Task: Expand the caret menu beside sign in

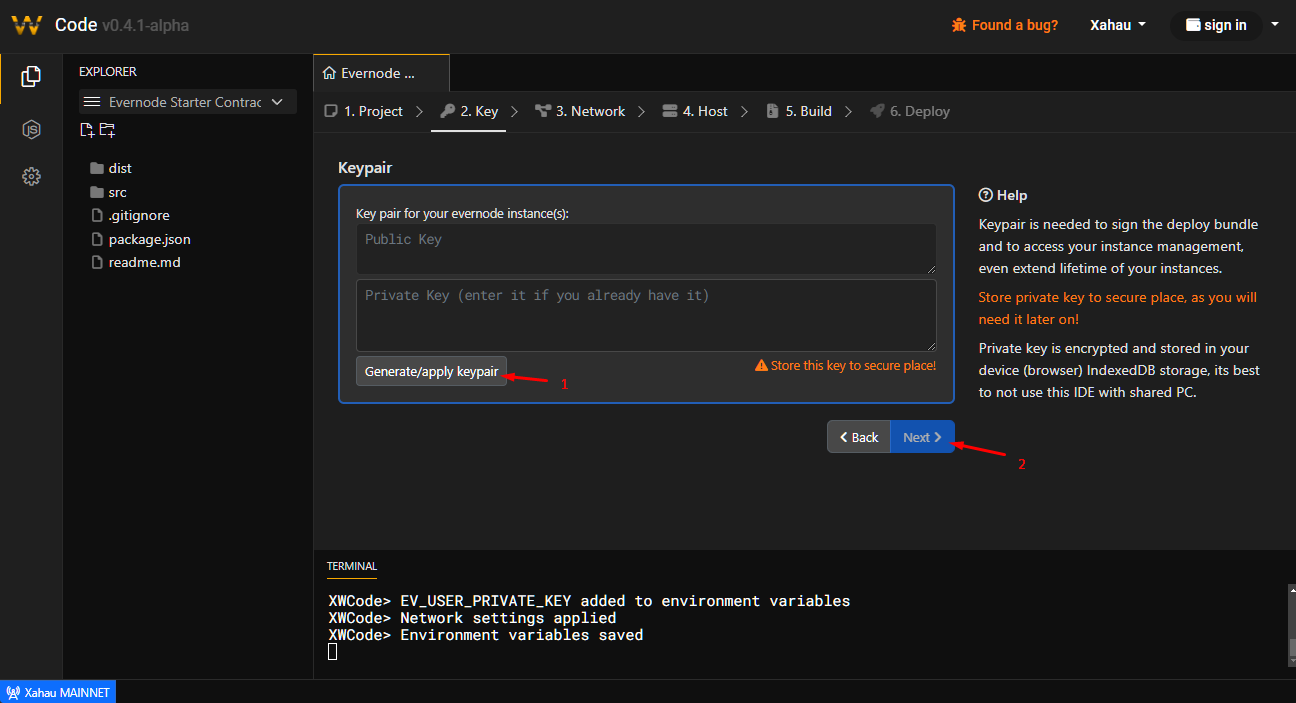Action: pyautogui.click(x=1274, y=24)
